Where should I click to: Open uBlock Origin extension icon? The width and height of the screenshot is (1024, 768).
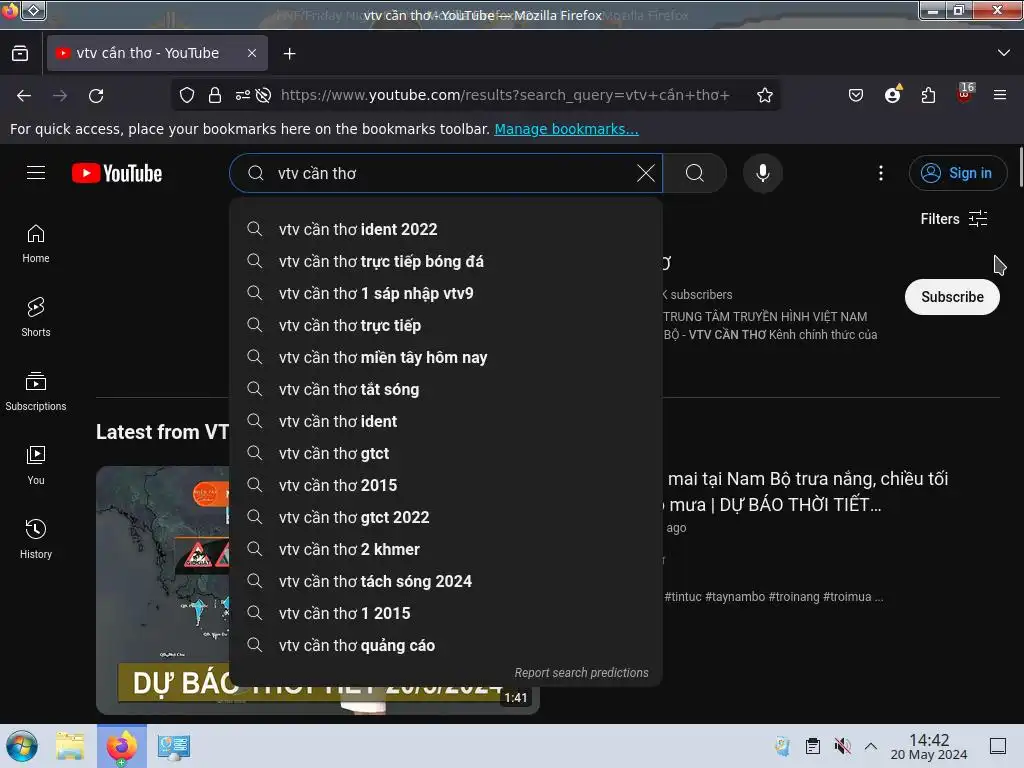tap(965, 93)
